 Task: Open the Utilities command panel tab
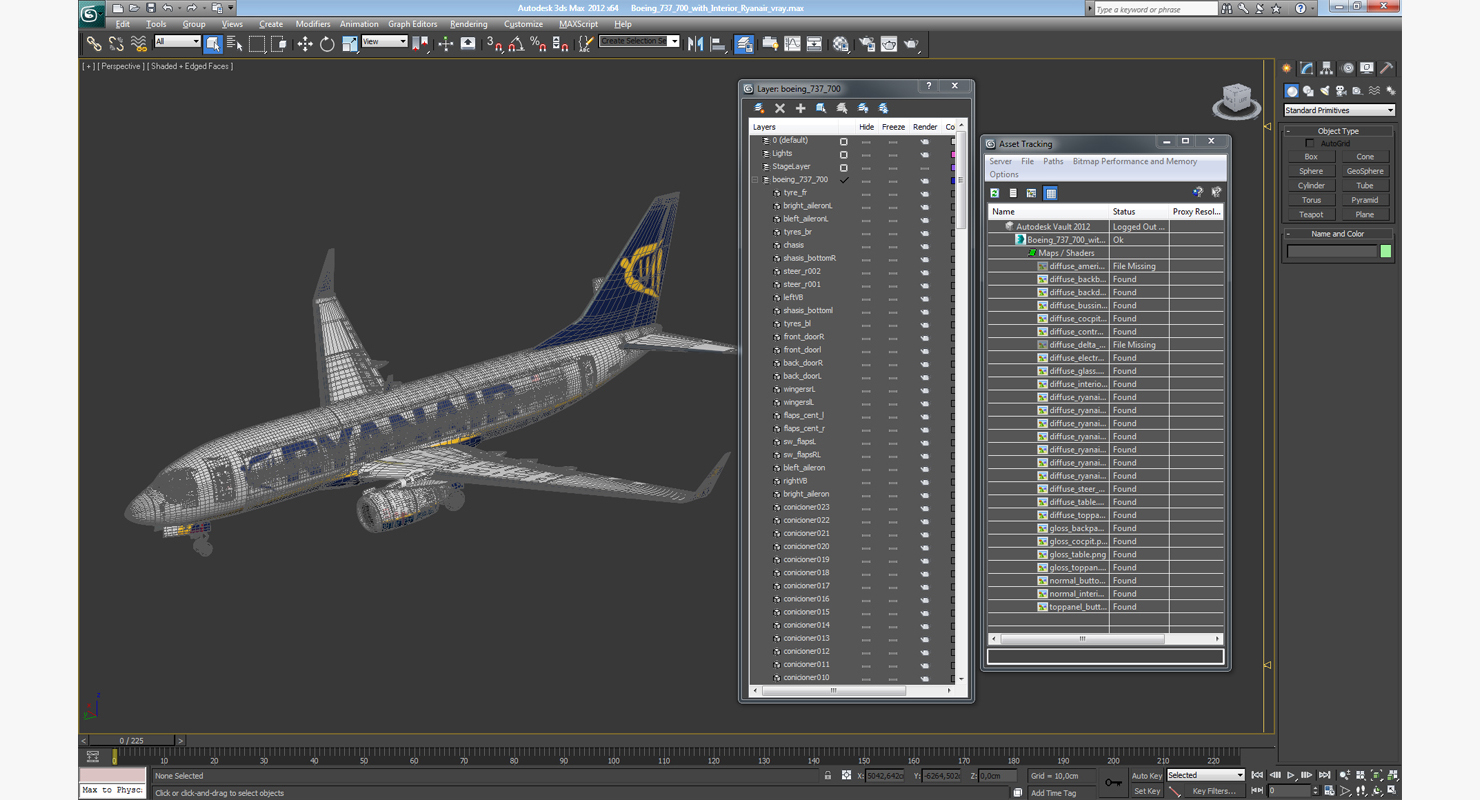1387,68
